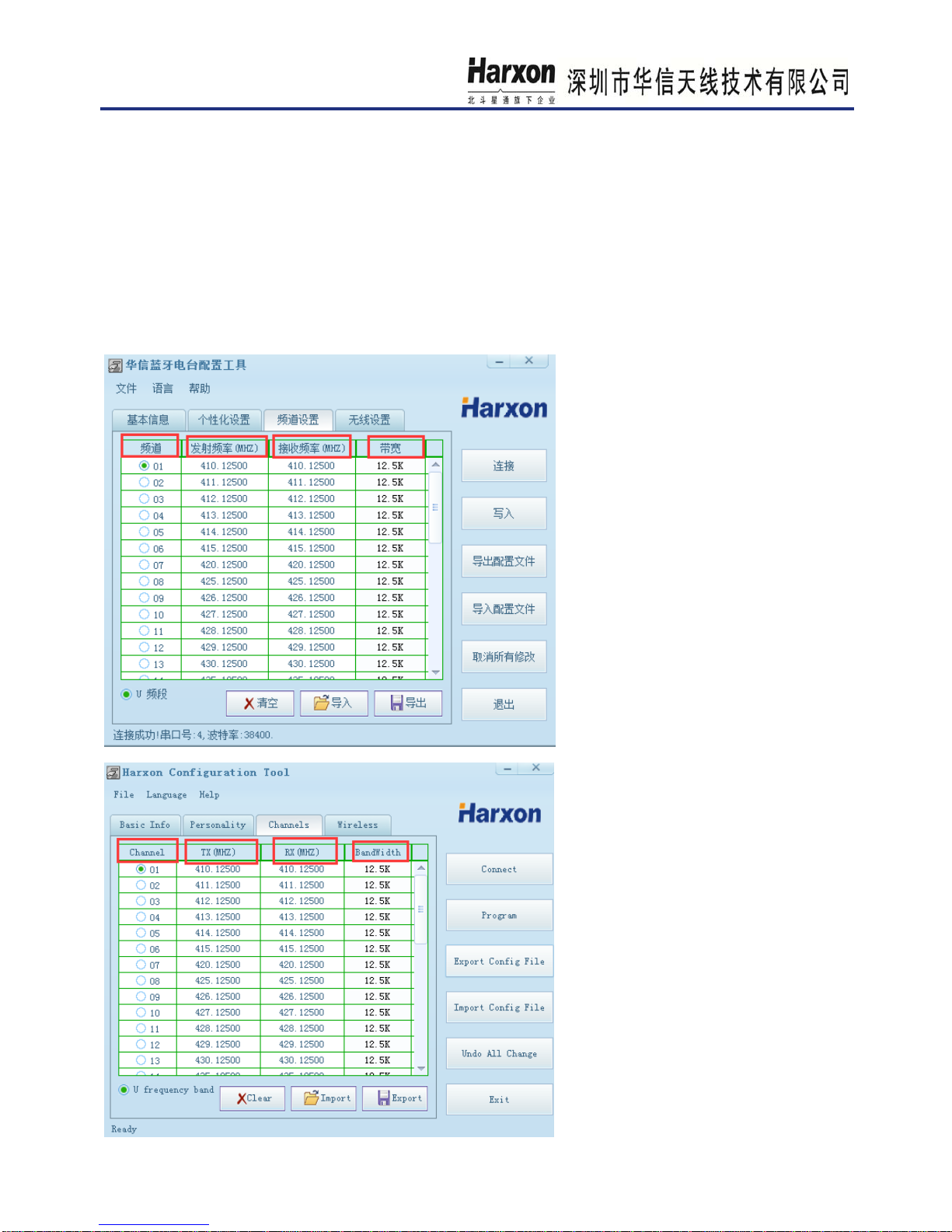This screenshot has height=1232, width=952.
Task: Click 导出 export button with disk icon
Action: pyautogui.click(x=408, y=703)
